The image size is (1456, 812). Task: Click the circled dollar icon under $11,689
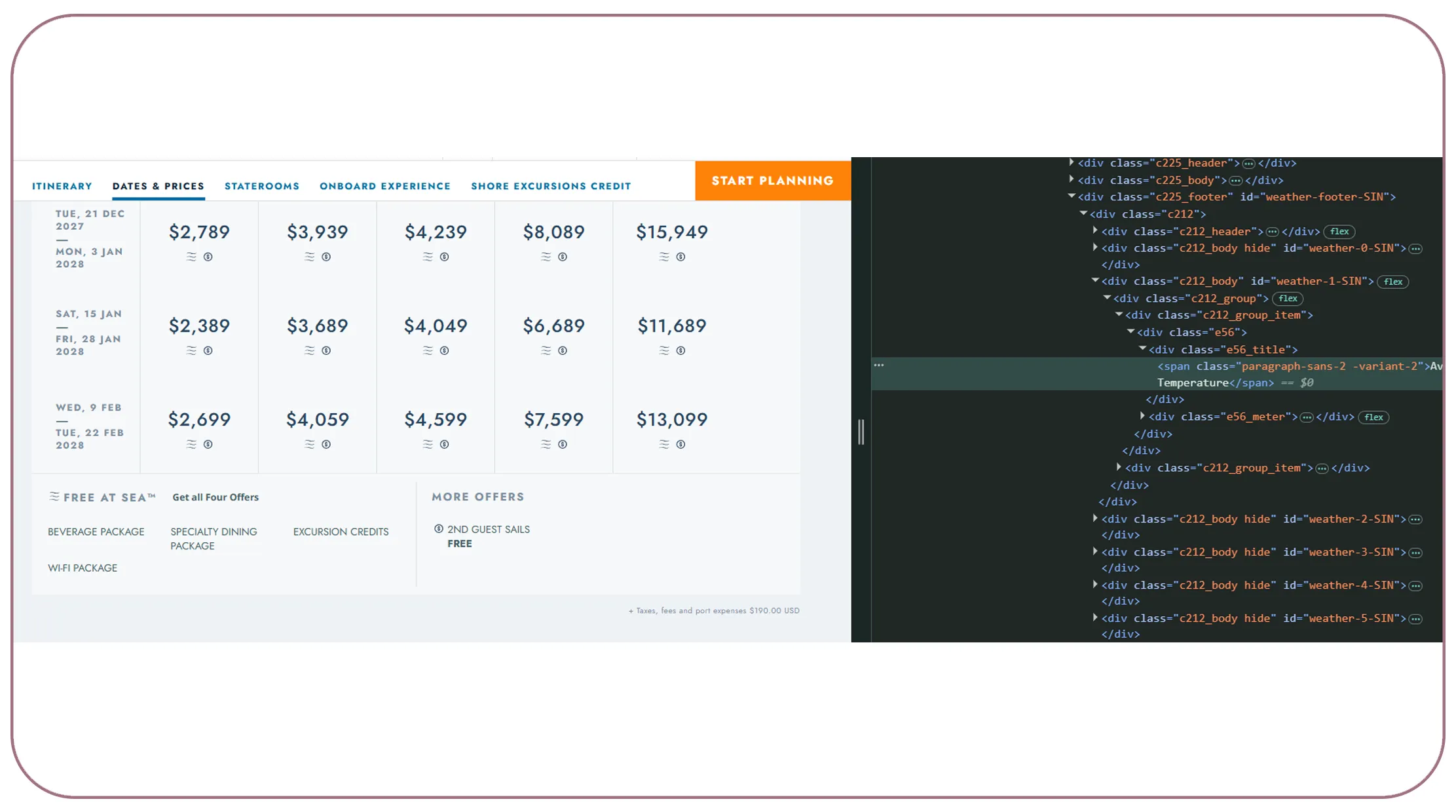click(x=681, y=350)
